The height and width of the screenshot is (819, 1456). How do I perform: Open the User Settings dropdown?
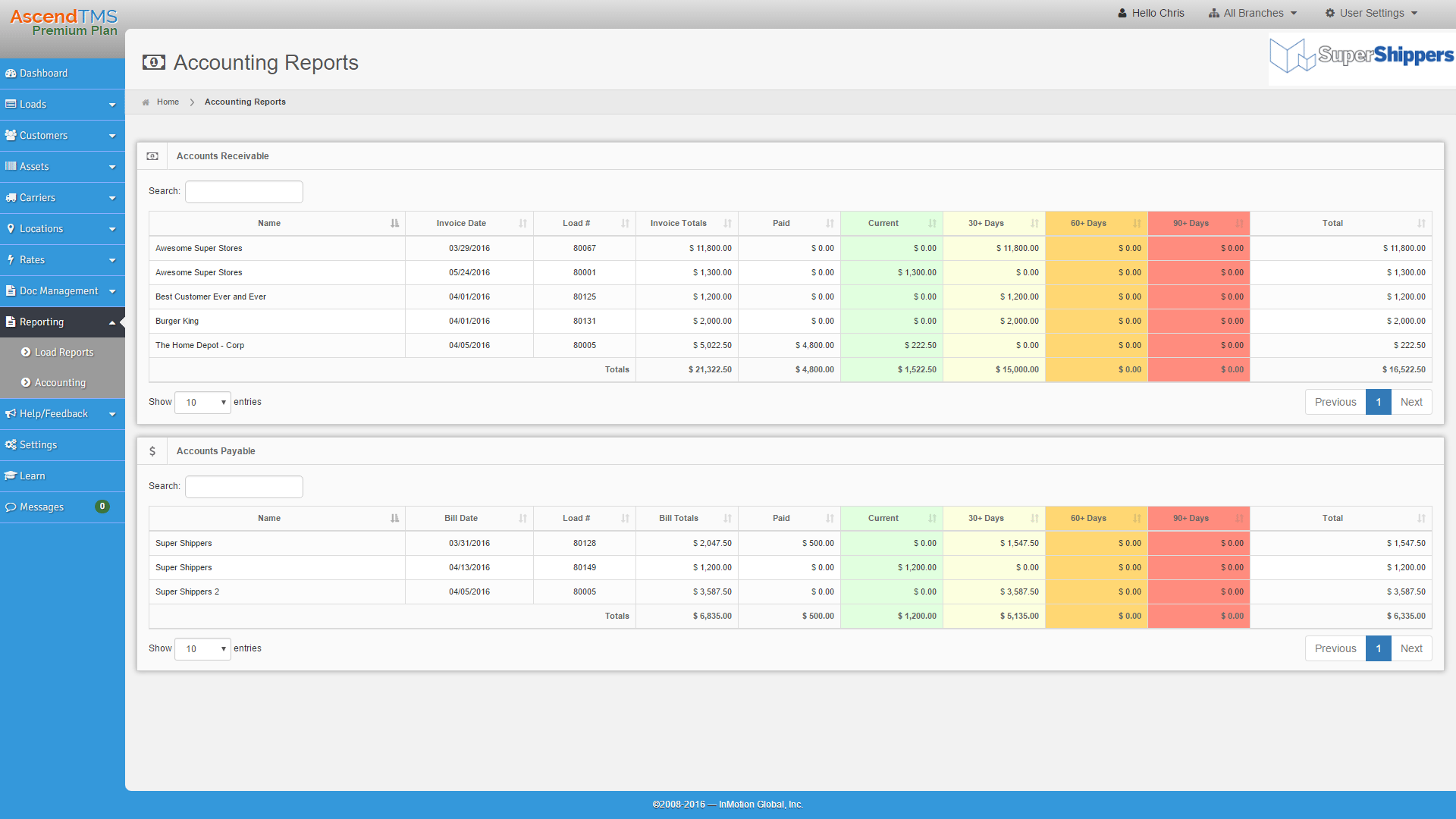click(1370, 13)
